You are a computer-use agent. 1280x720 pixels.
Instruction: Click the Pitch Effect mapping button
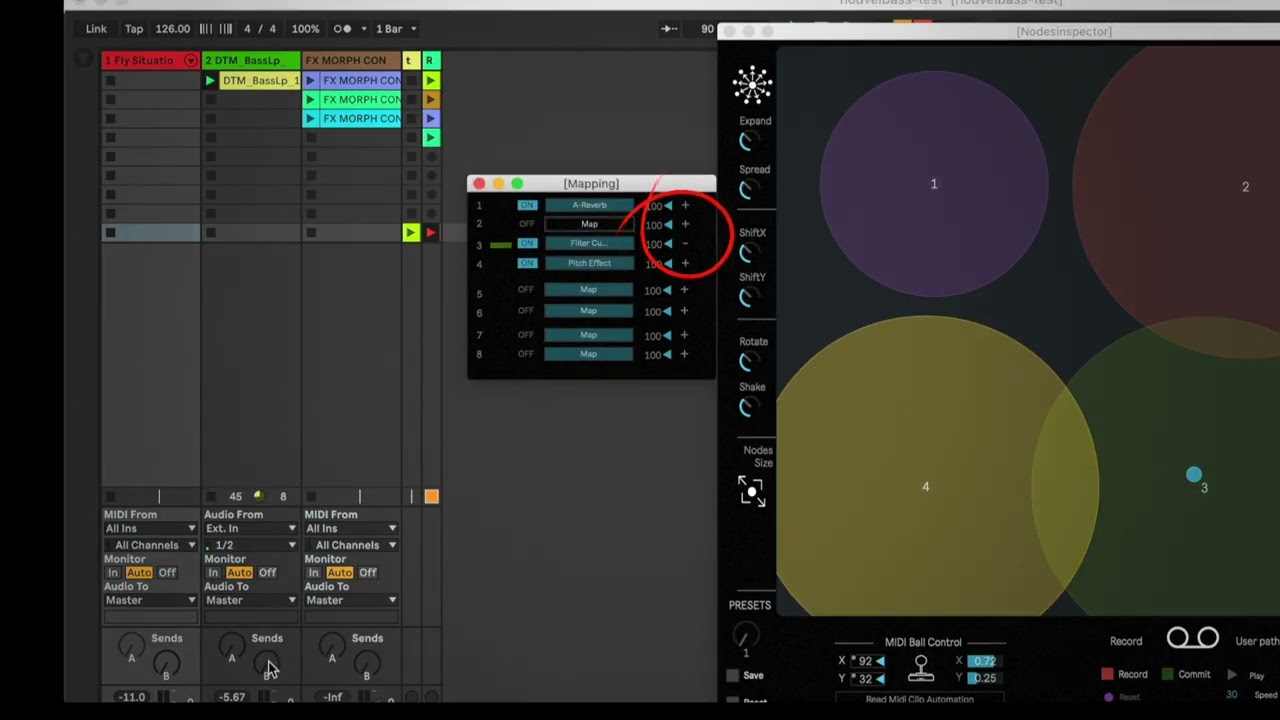[x=589, y=263]
